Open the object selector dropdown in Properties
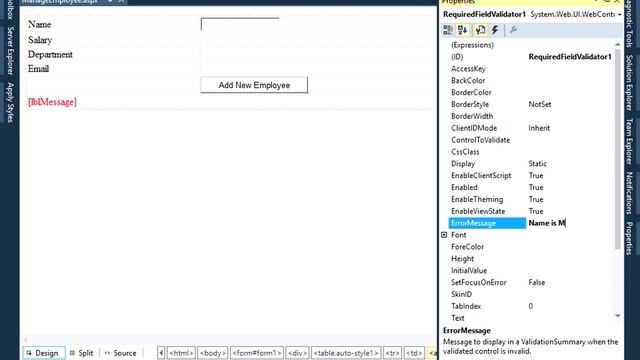 (x=620, y=15)
